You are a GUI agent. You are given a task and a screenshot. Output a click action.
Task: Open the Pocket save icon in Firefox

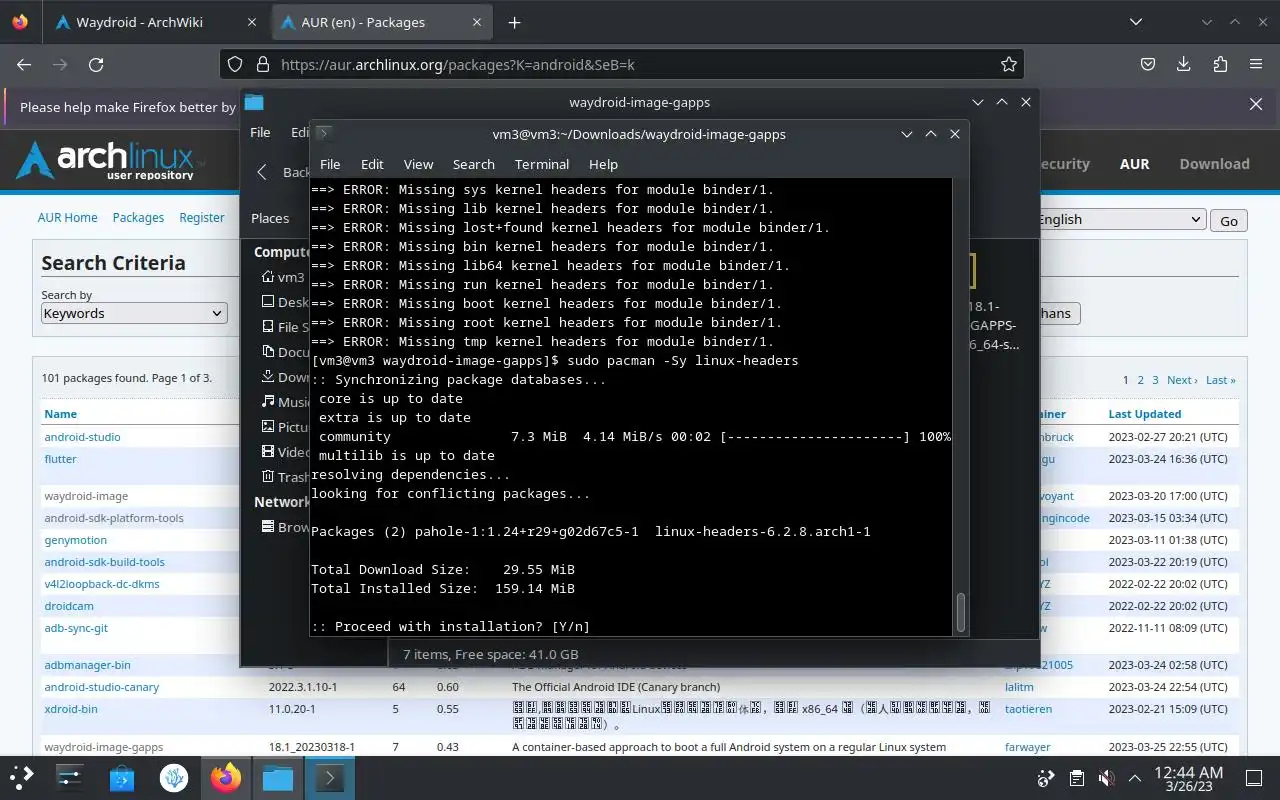(1149, 64)
